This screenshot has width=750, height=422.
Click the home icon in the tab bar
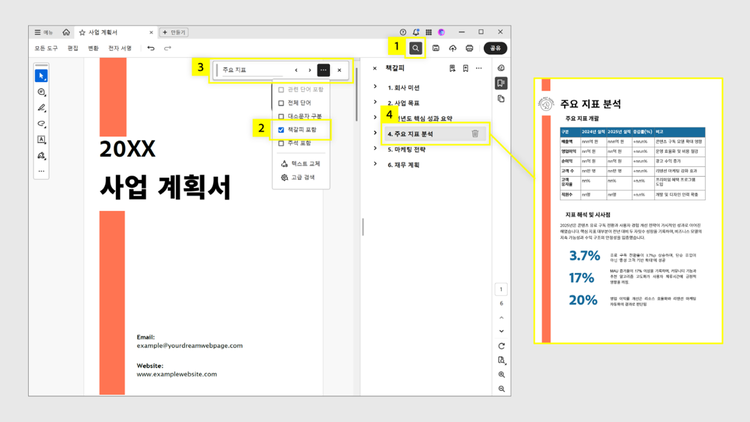tap(66, 32)
